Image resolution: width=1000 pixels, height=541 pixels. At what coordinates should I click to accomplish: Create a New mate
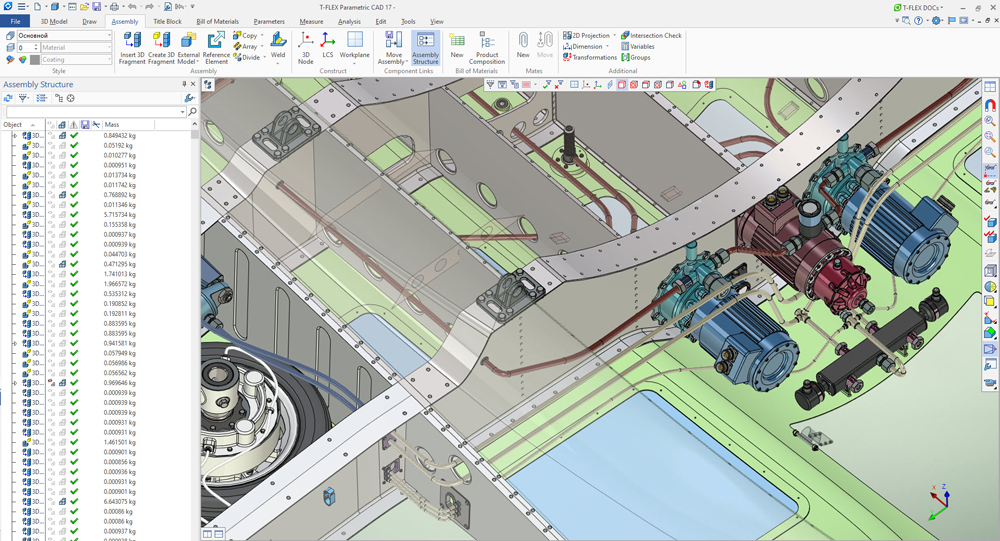click(x=523, y=45)
